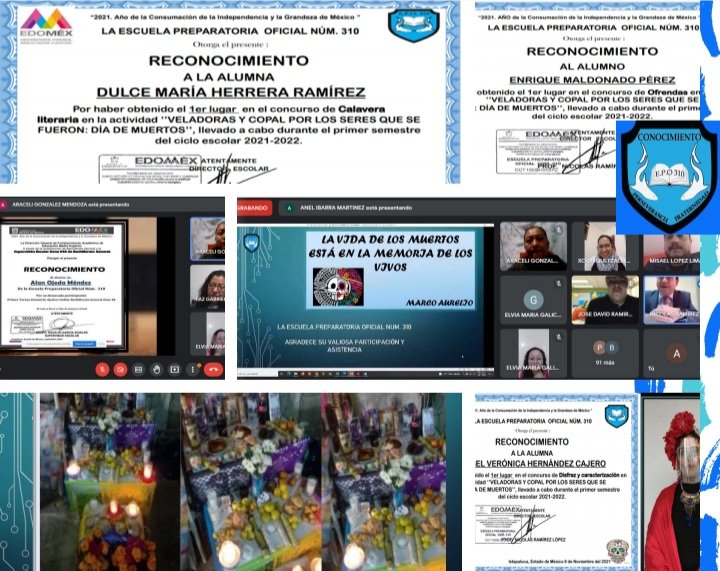Select the JOSE DAVID RAMIR... participant tile

click(605, 300)
